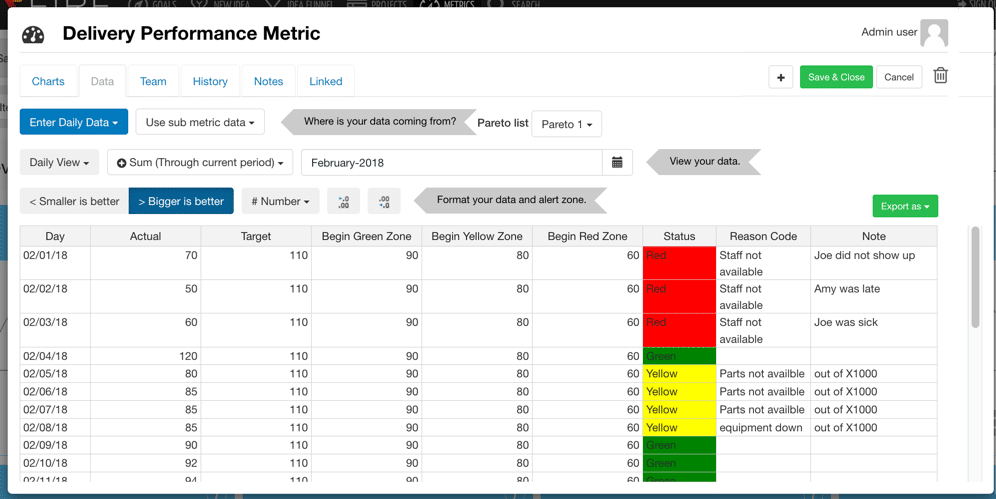Expand Use sub metric data dropdown
Image resolution: width=996 pixels, height=499 pixels.
(x=200, y=122)
